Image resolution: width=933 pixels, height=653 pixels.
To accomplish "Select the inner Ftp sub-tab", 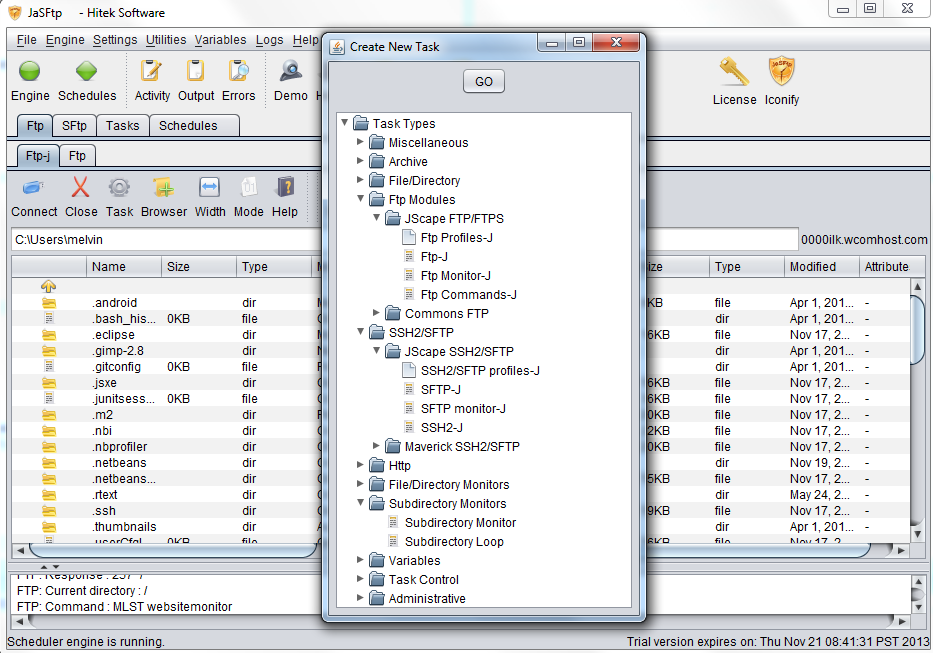I will [77, 156].
